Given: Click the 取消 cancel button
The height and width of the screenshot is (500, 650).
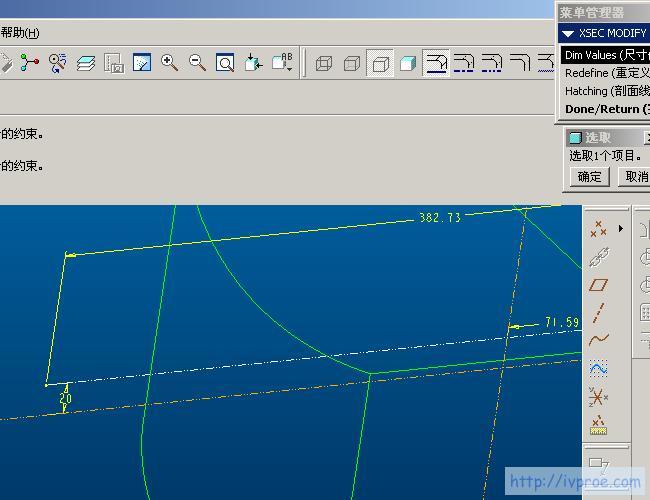Looking at the screenshot, I should [636, 177].
